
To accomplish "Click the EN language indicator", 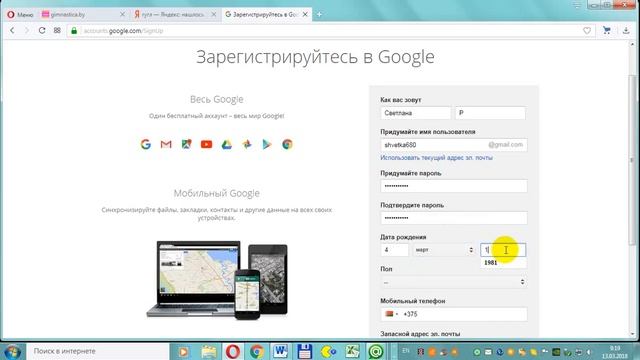I will pyautogui.click(x=406, y=351).
